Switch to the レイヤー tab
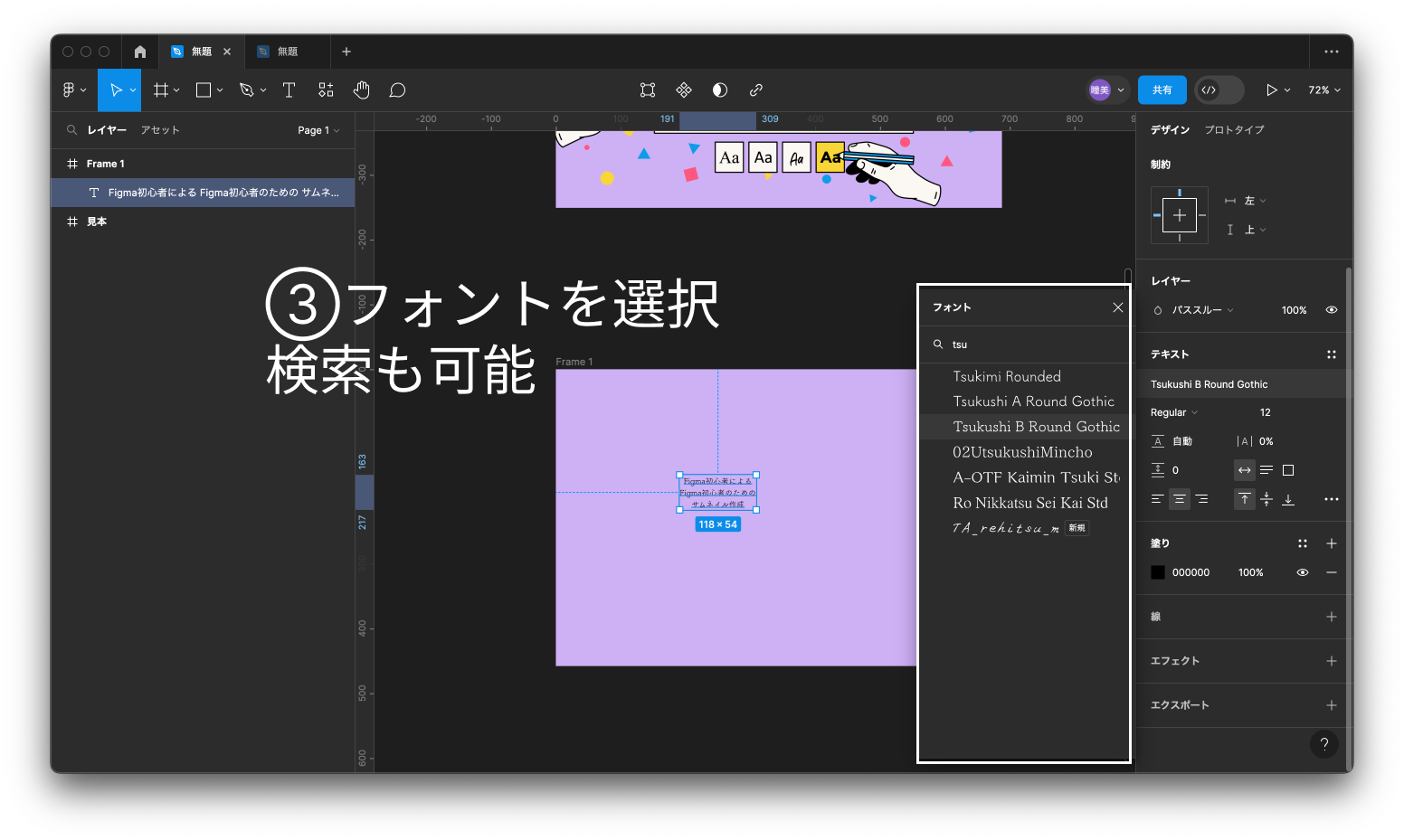Image resolution: width=1404 pixels, height=840 pixels. [107, 130]
